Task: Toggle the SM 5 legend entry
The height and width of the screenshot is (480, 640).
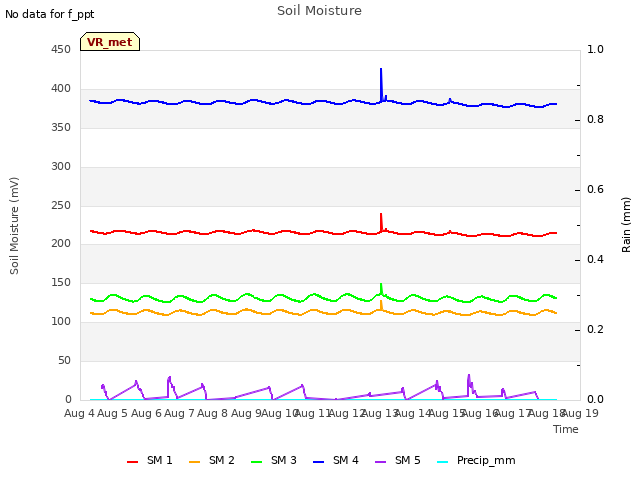Action: tap(398, 461)
